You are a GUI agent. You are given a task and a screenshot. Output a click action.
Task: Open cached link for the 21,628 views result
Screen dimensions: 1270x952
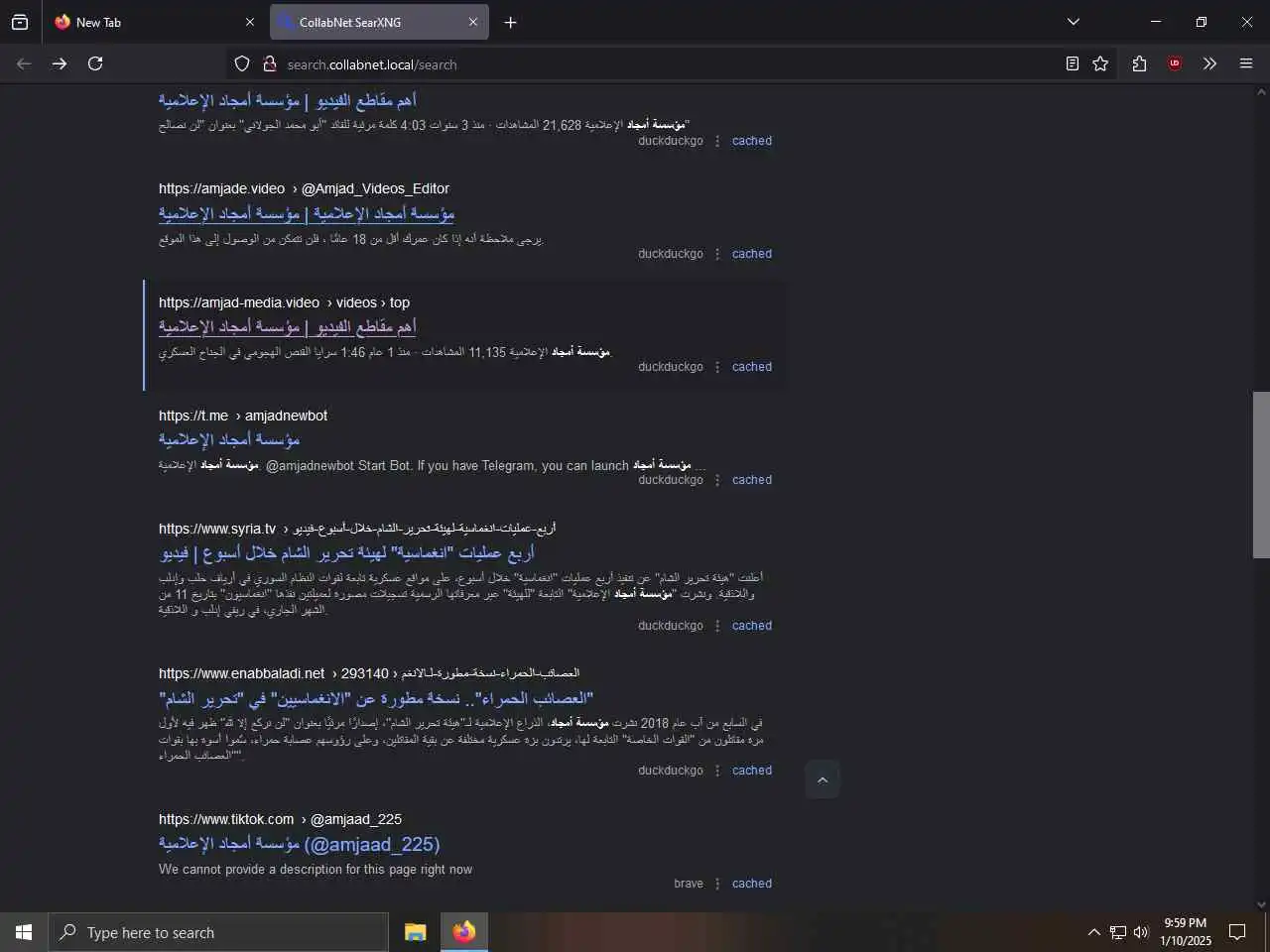tap(751, 141)
